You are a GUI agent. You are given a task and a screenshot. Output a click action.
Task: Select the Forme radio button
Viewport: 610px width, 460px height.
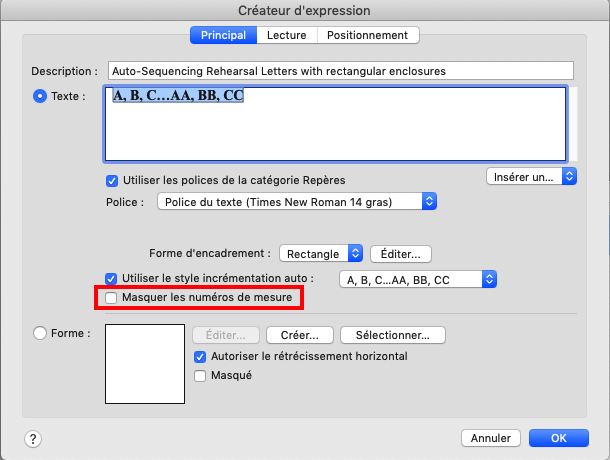[x=41, y=333]
